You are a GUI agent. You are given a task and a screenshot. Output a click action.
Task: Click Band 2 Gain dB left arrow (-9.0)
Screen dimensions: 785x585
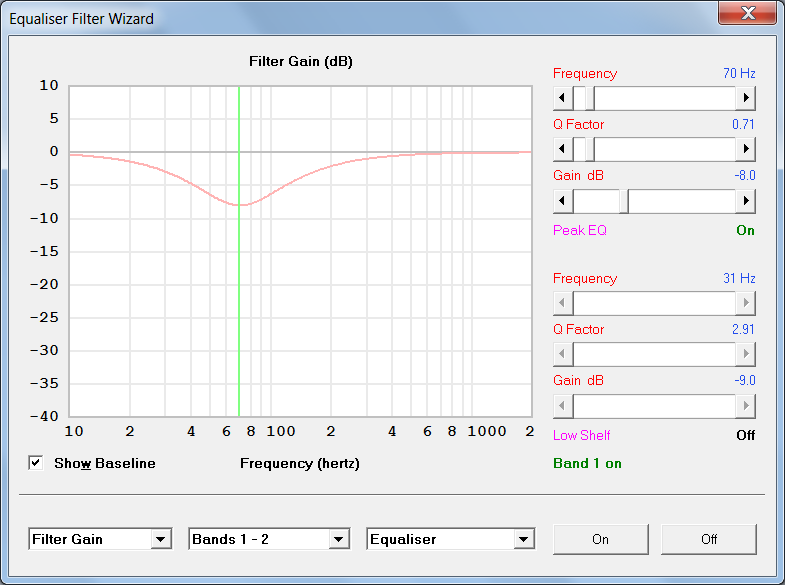563,406
